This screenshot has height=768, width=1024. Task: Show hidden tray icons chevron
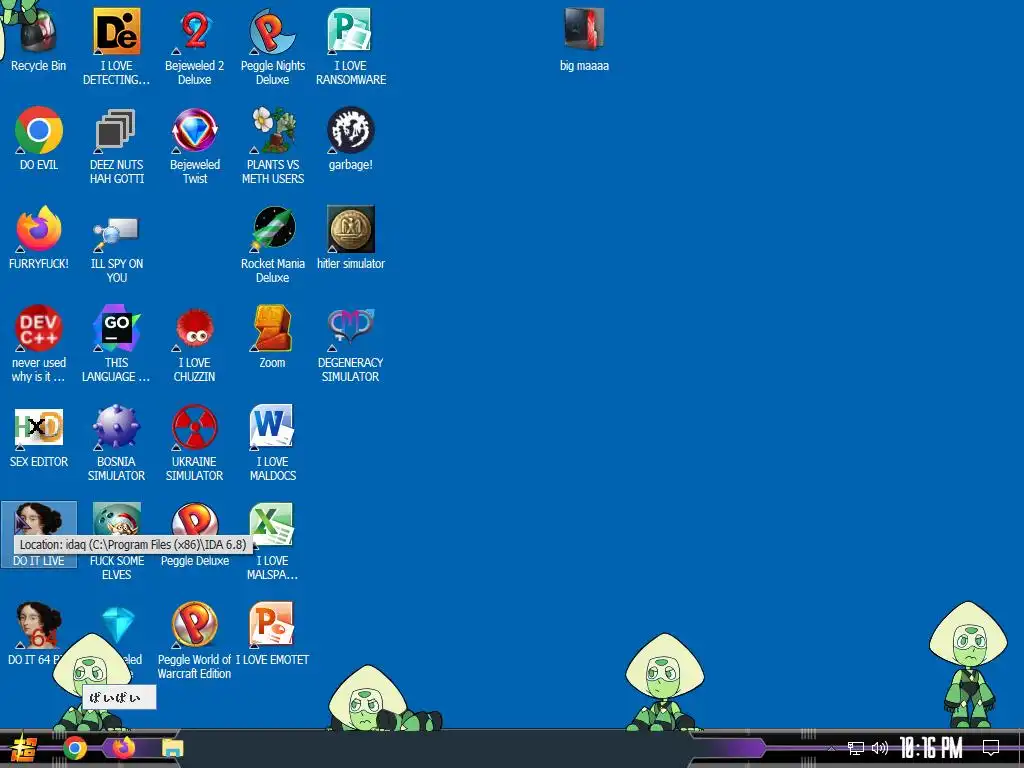pyautogui.click(x=831, y=748)
